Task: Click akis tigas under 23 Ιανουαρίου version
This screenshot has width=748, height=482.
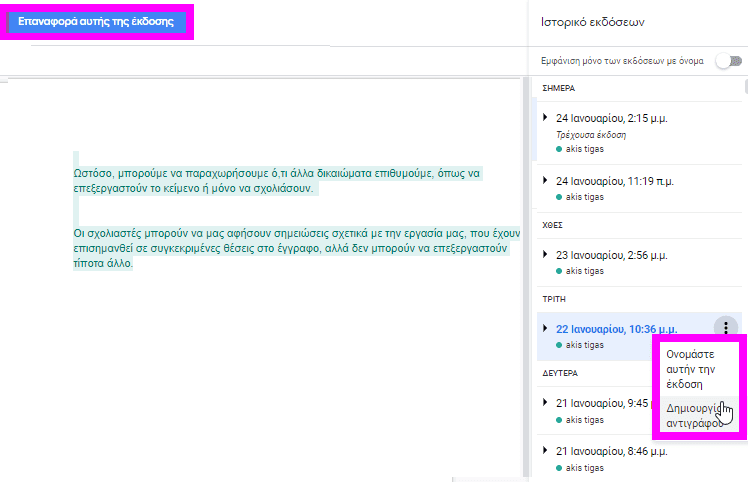Action: (x=584, y=271)
